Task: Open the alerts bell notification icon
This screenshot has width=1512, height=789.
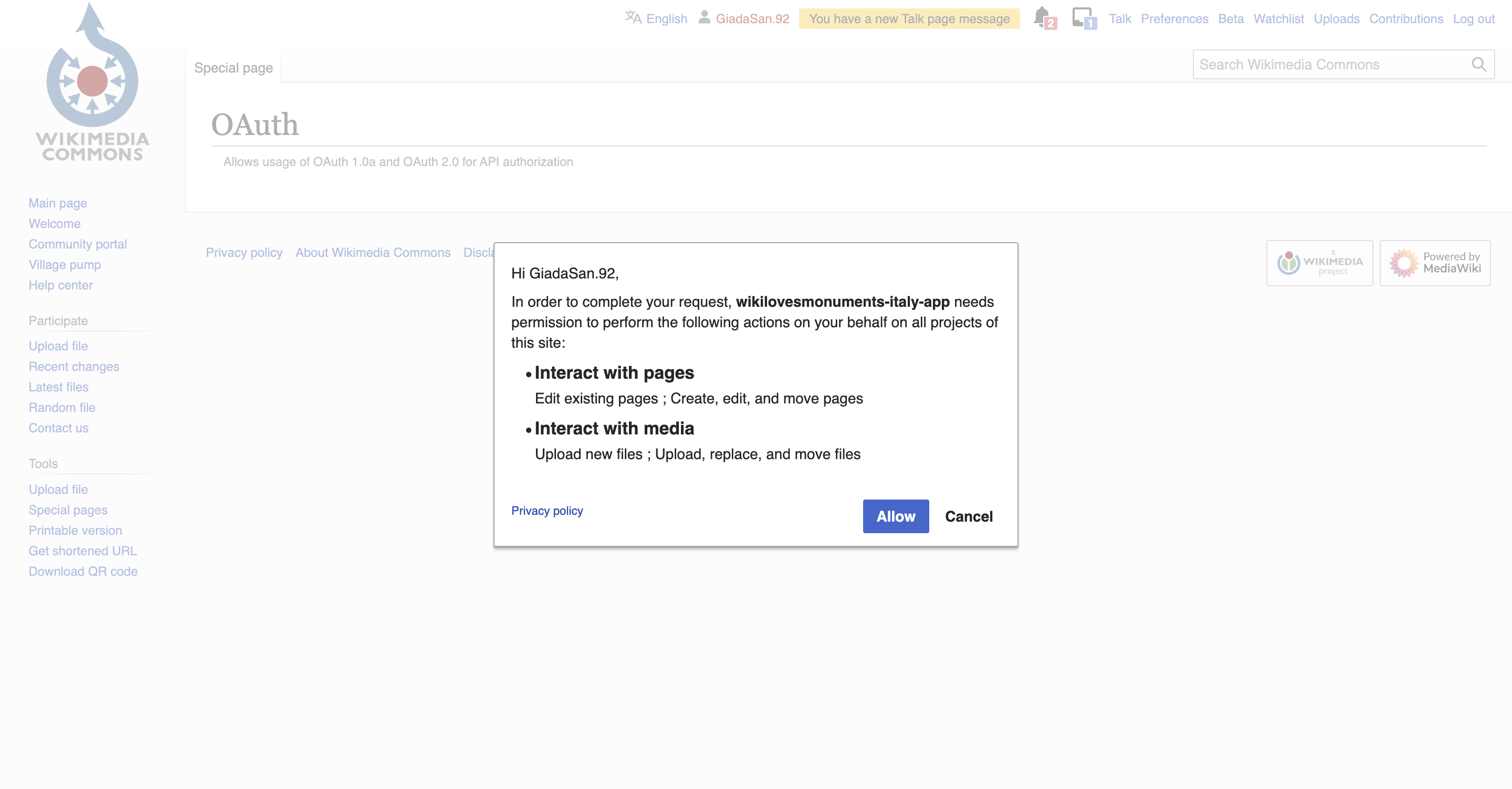Action: point(1042,16)
